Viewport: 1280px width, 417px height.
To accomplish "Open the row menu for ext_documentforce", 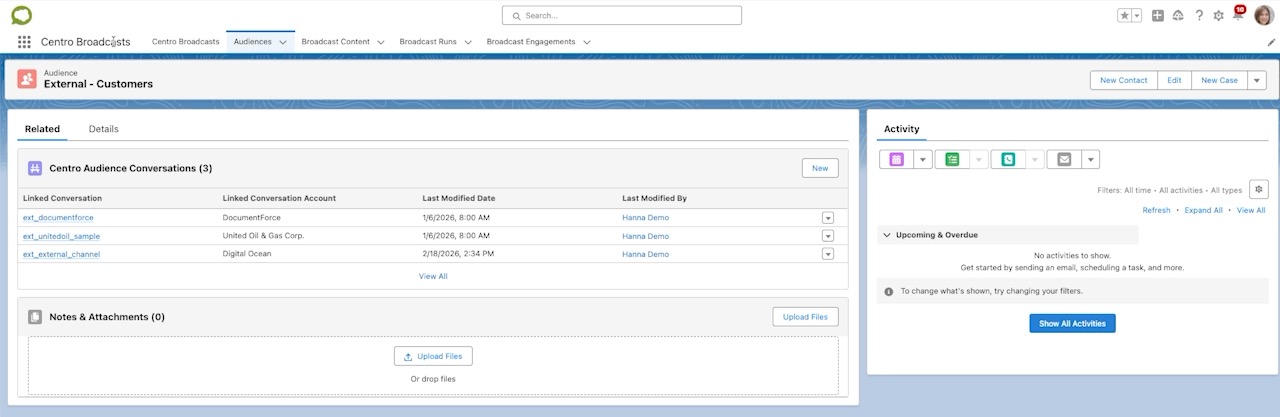I will coord(828,218).
